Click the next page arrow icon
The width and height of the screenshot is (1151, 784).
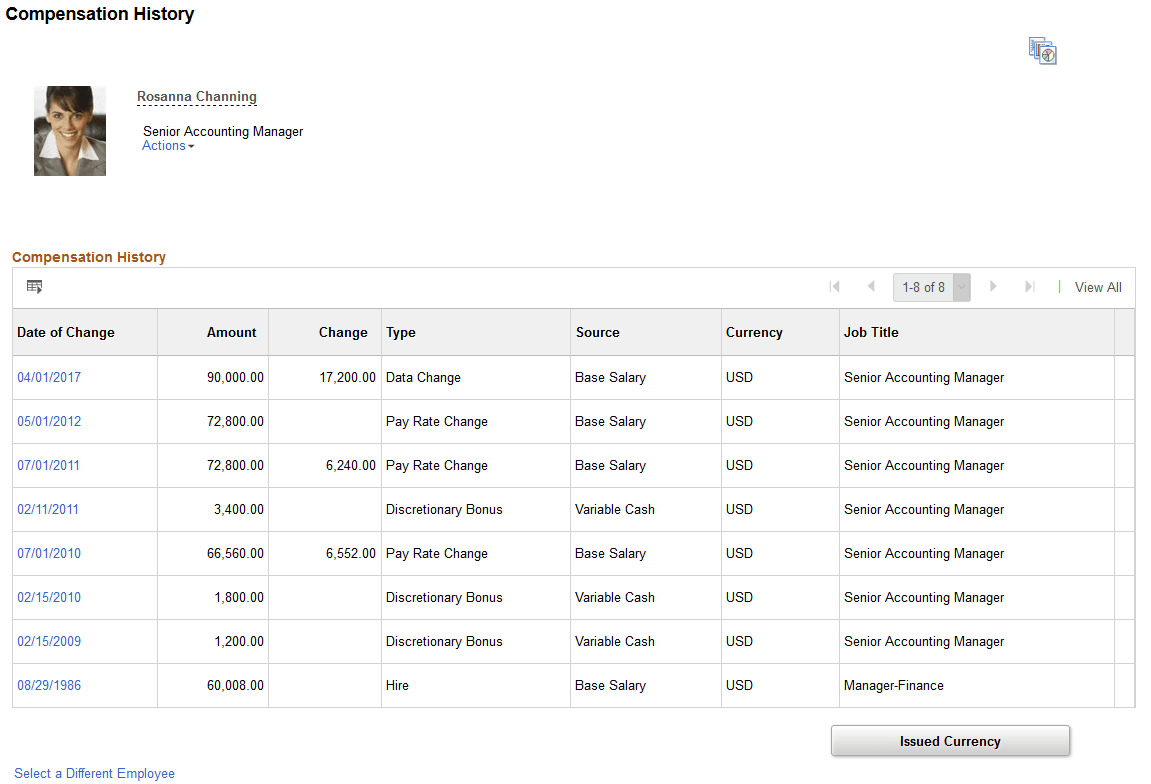tap(993, 287)
